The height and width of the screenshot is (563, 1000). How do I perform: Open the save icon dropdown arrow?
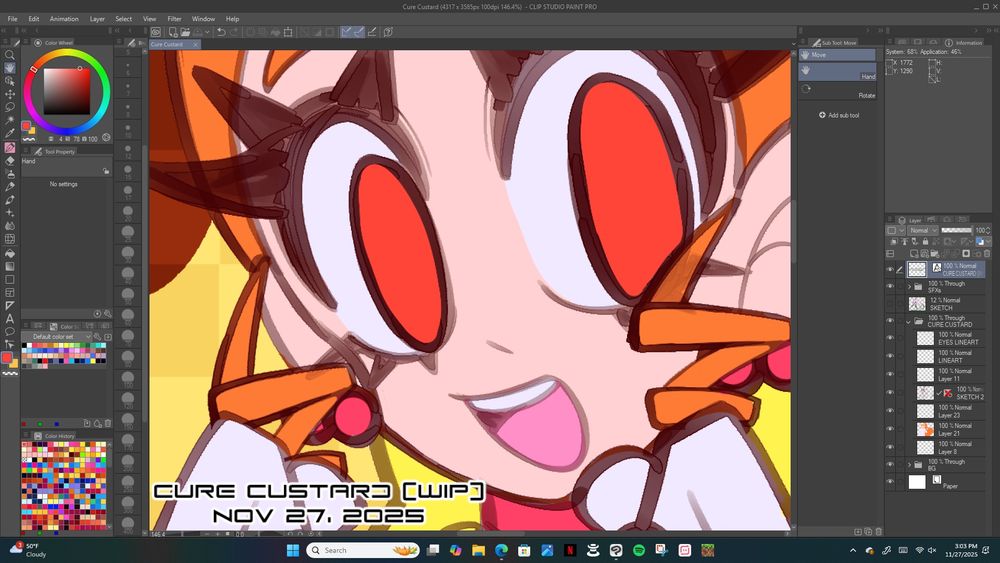(x=207, y=32)
